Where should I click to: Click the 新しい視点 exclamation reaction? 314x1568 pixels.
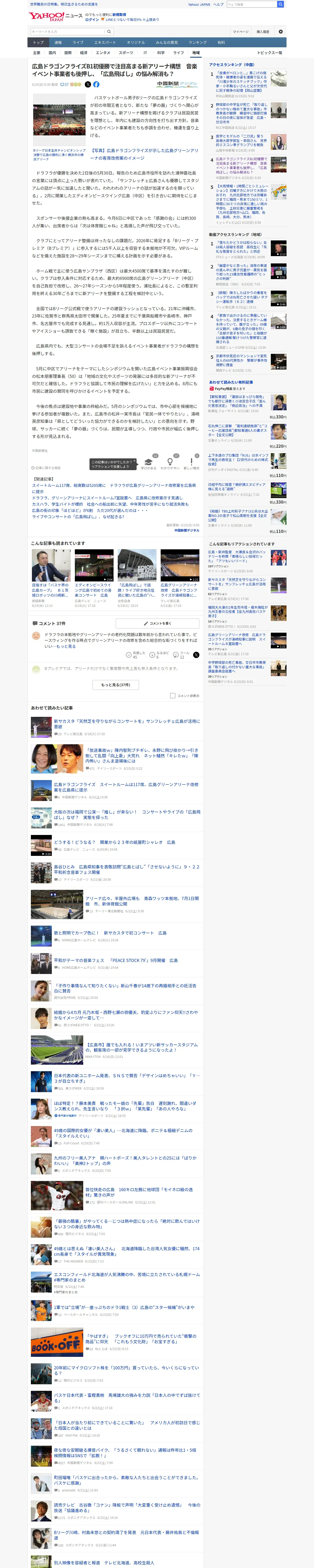coord(192,463)
